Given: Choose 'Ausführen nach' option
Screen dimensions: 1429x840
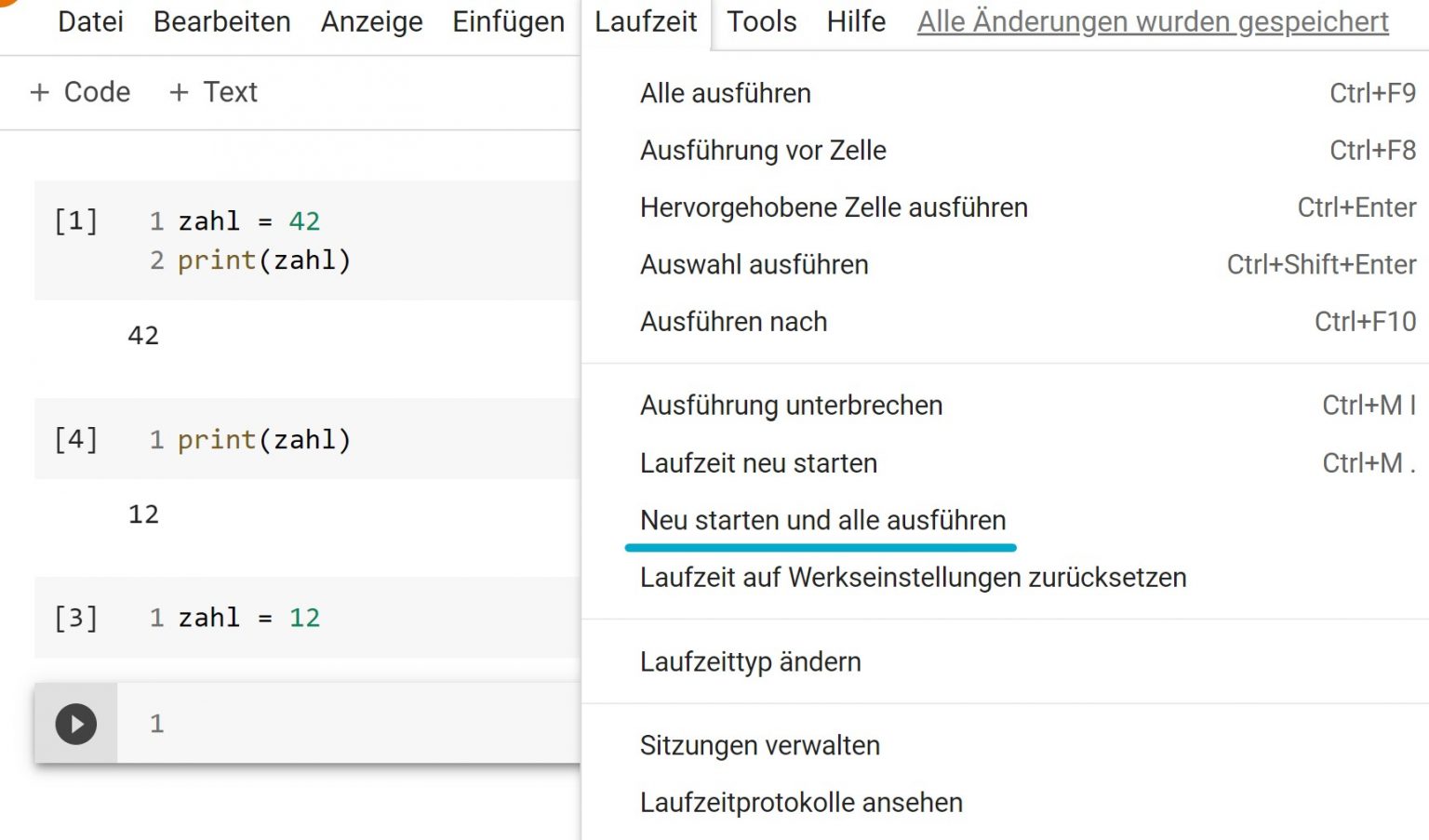Looking at the screenshot, I should [x=733, y=321].
